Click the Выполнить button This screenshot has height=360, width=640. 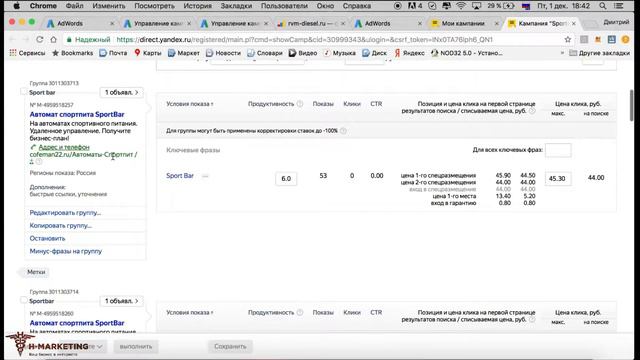tap(136, 347)
